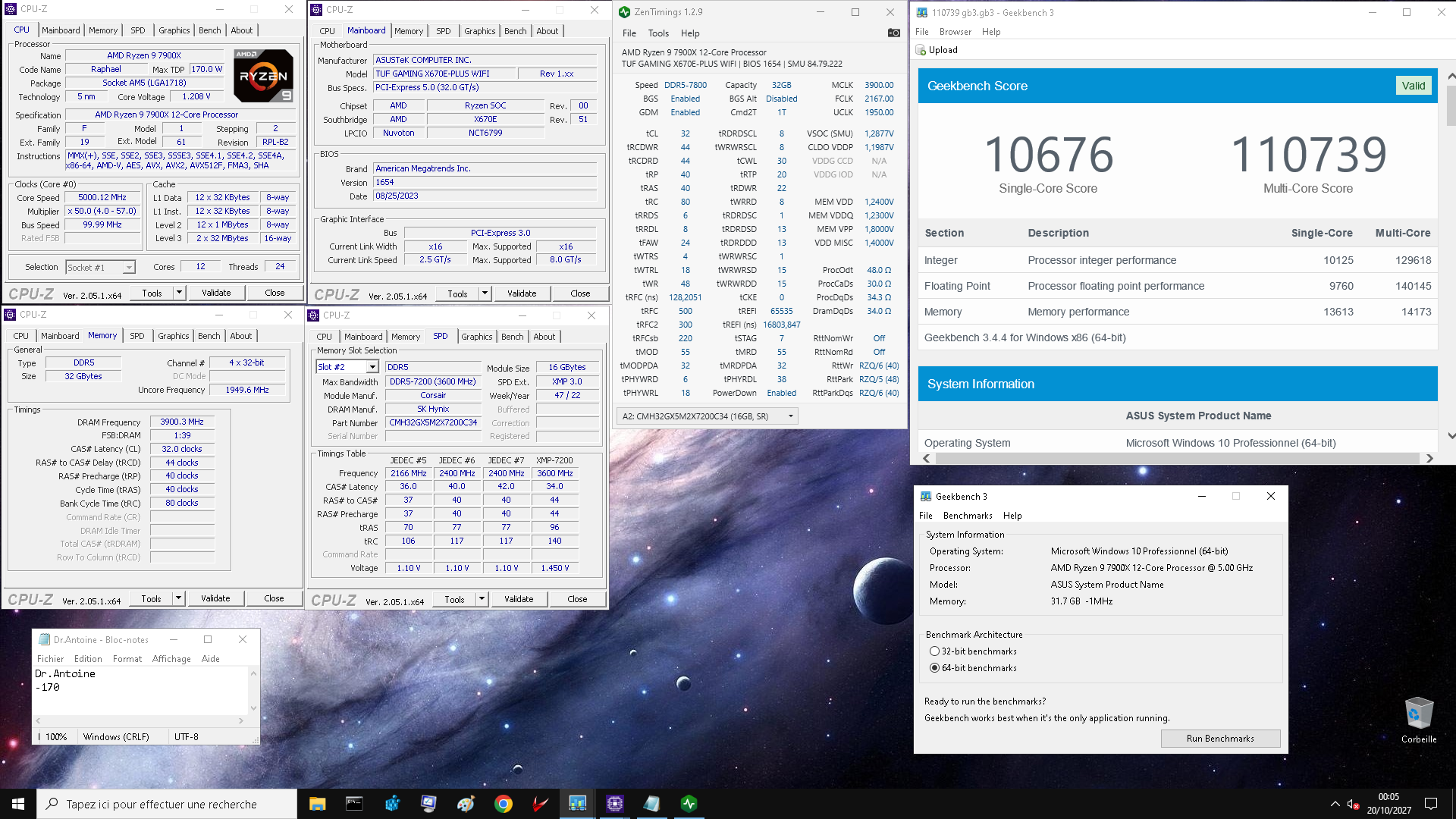Click the UTF-8 entry in Notepad status bar

point(187,737)
